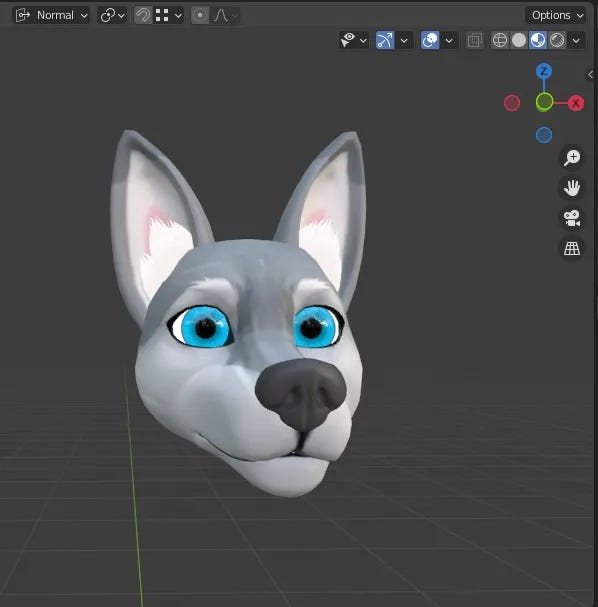Click the red X axis on gizmo
This screenshot has width=598, height=607.
576,103
